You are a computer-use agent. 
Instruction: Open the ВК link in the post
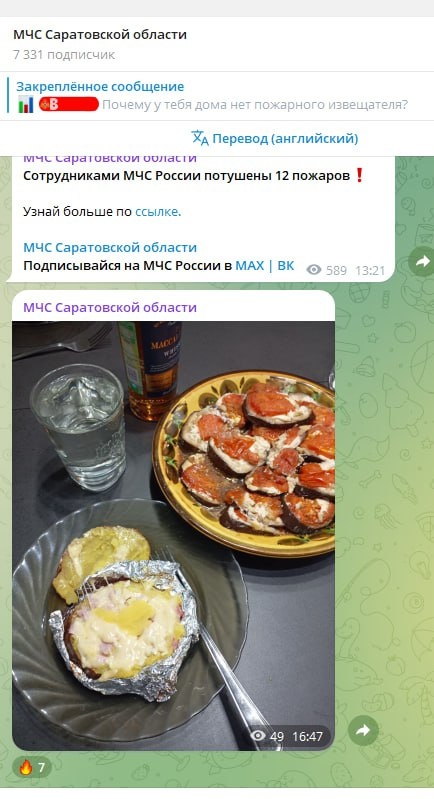click(286, 265)
